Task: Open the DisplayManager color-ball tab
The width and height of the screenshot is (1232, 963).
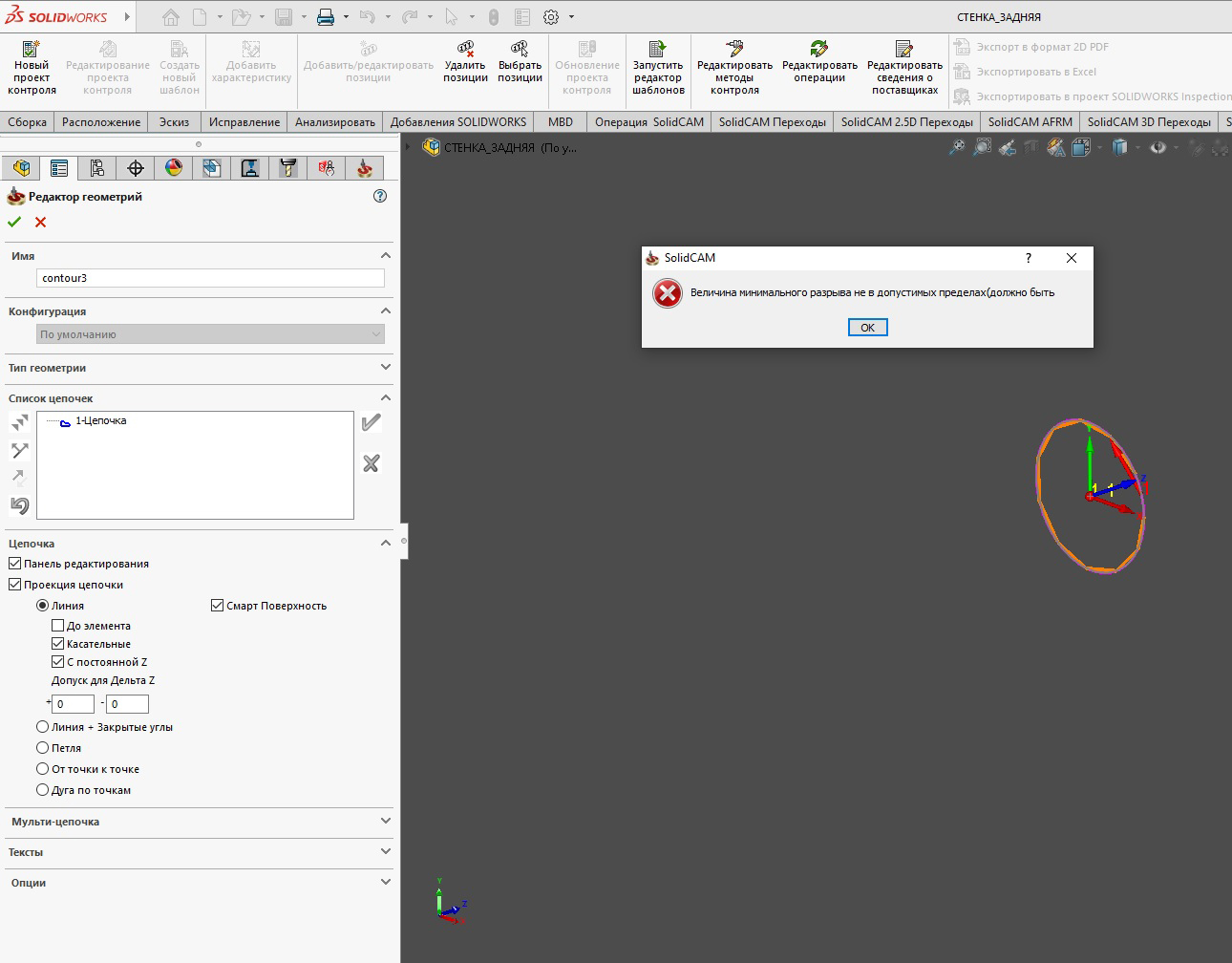Action: point(174,168)
